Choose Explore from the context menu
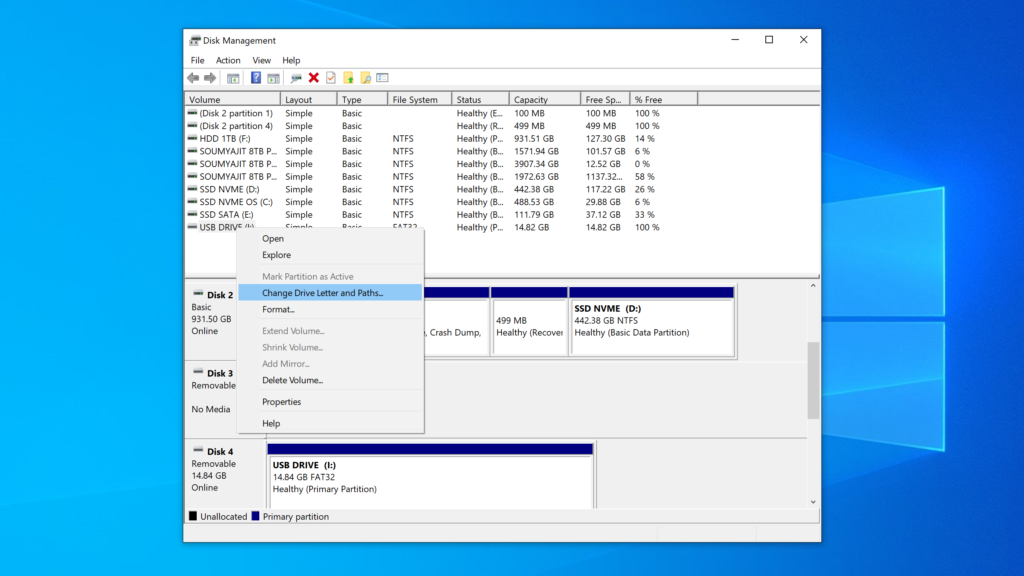This screenshot has width=1024, height=576. [x=330, y=255]
